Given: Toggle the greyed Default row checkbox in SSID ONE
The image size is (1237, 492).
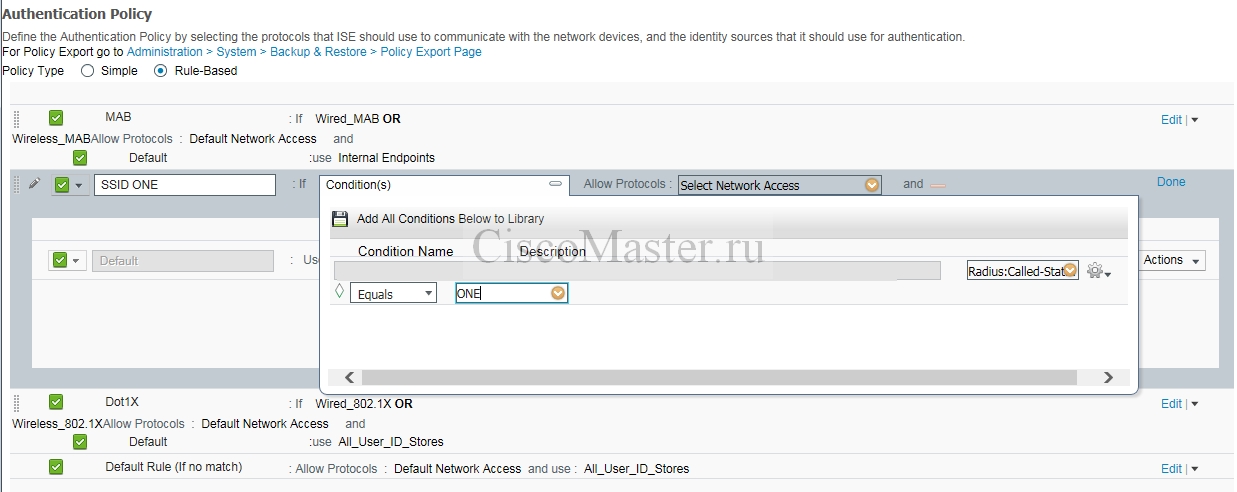Looking at the screenshot, I should [60, 260].
